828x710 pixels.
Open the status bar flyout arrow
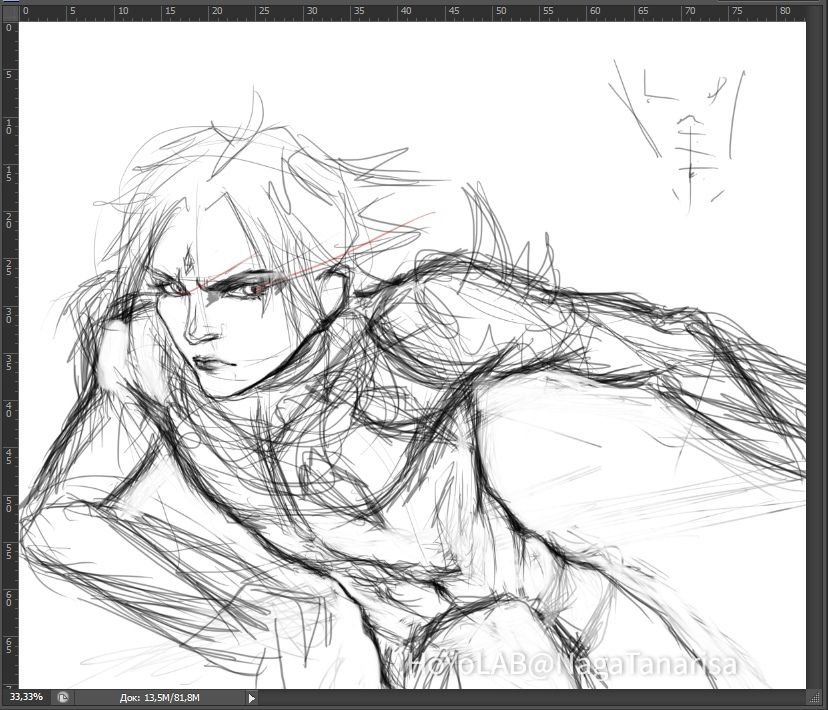tap(251, 698)
